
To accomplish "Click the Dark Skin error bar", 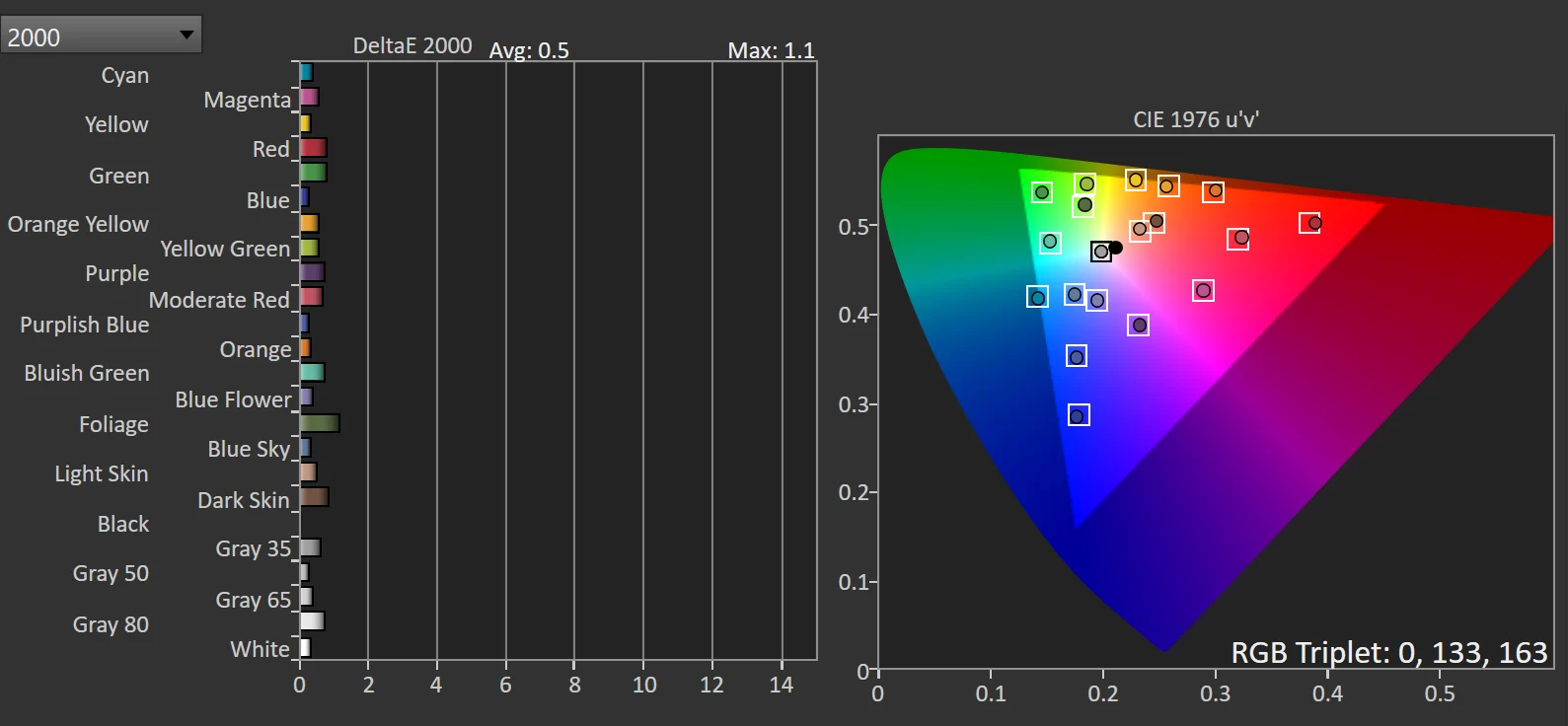I will (314, 497).
